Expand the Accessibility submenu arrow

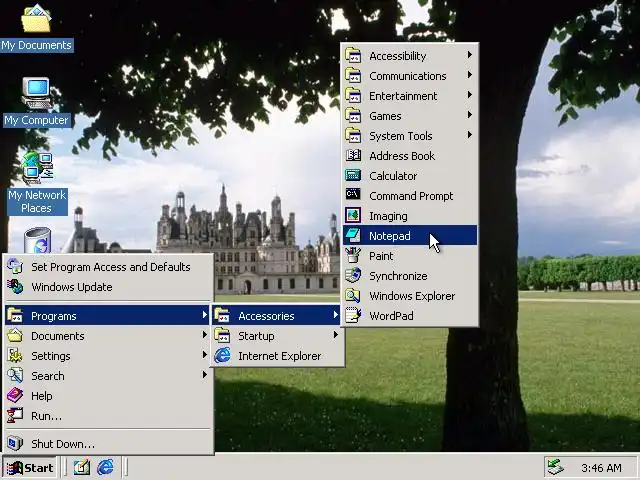pos(470,55)
